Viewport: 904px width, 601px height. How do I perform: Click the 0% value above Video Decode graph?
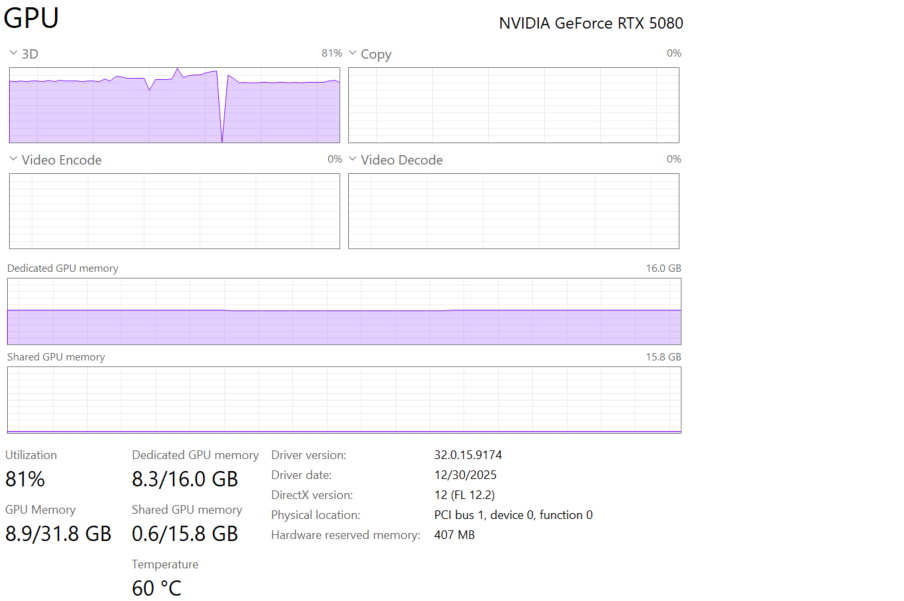674,159
